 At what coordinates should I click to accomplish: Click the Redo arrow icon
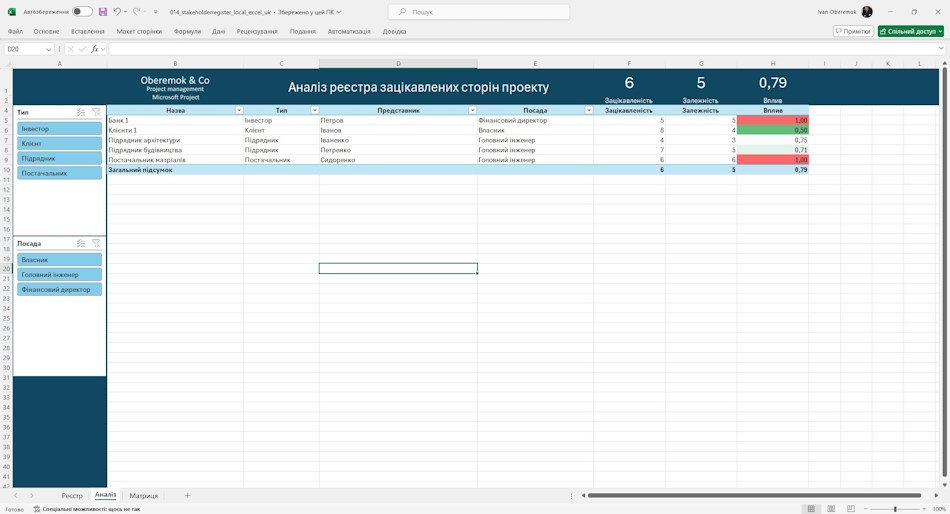pyautogui.click(x=136, y=12)
